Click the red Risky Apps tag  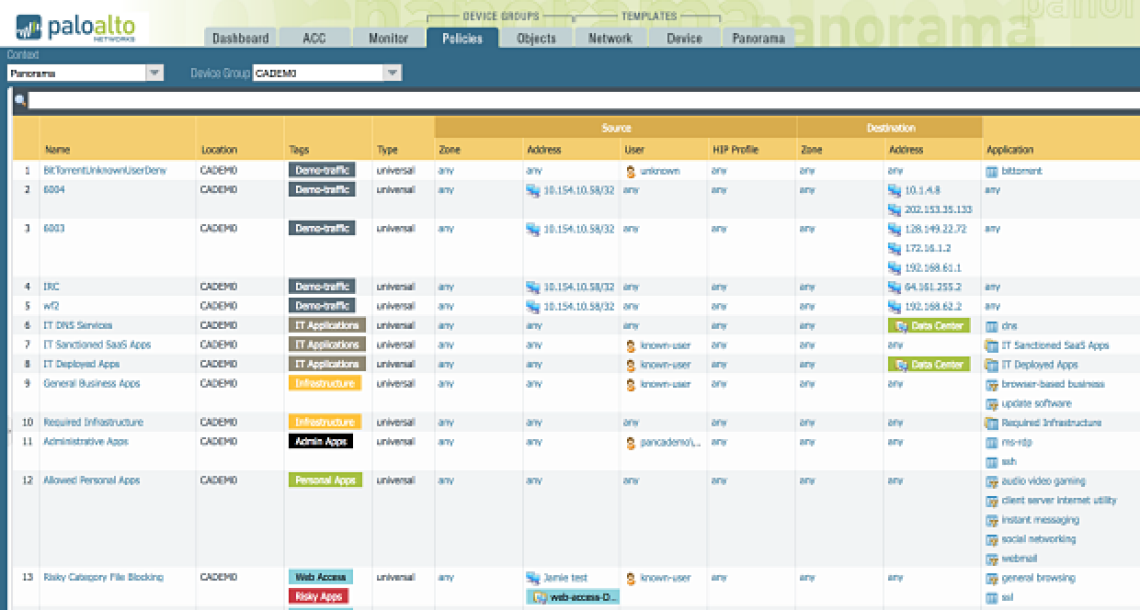(x=320, y=597)
